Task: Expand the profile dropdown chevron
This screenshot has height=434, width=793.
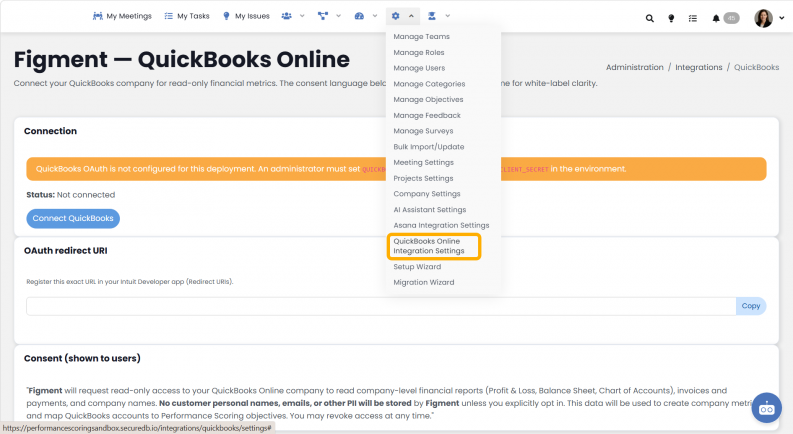Action: tap(781, 18)
